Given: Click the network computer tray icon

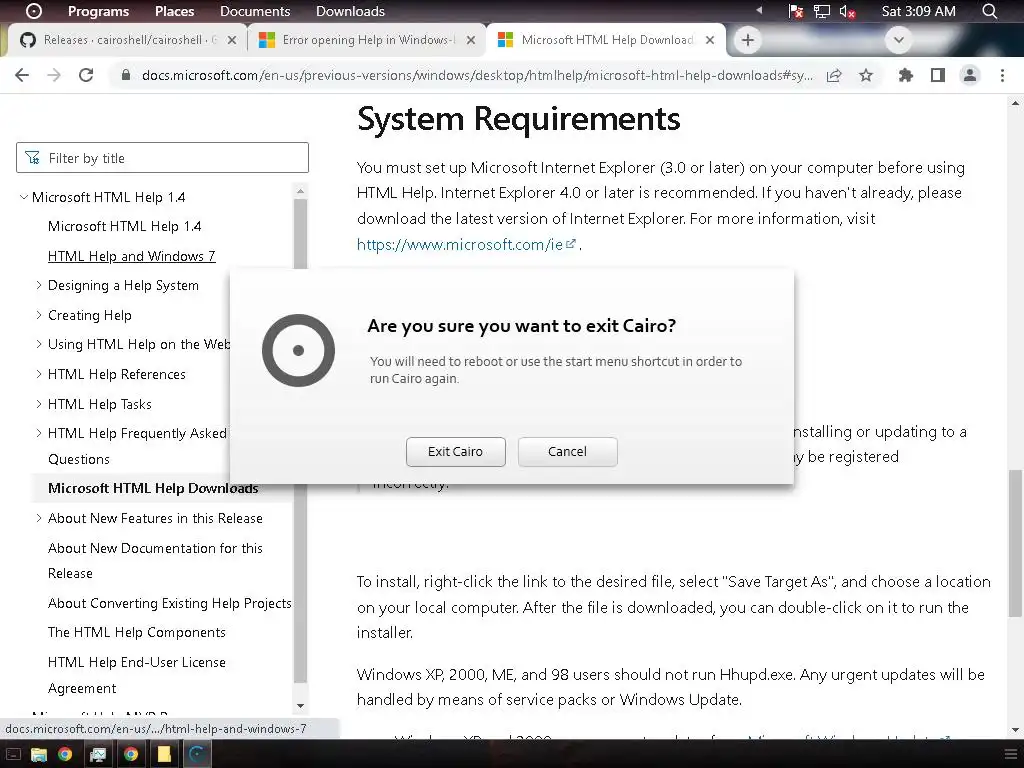Looking at the screenshot, I should [822, 11].
